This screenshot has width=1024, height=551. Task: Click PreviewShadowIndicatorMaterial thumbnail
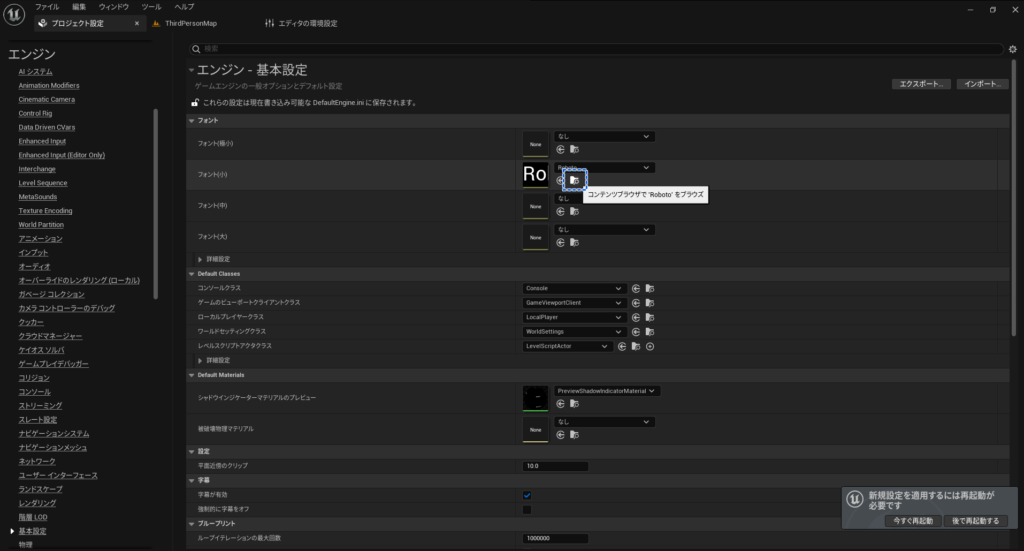tap(535, 399)
